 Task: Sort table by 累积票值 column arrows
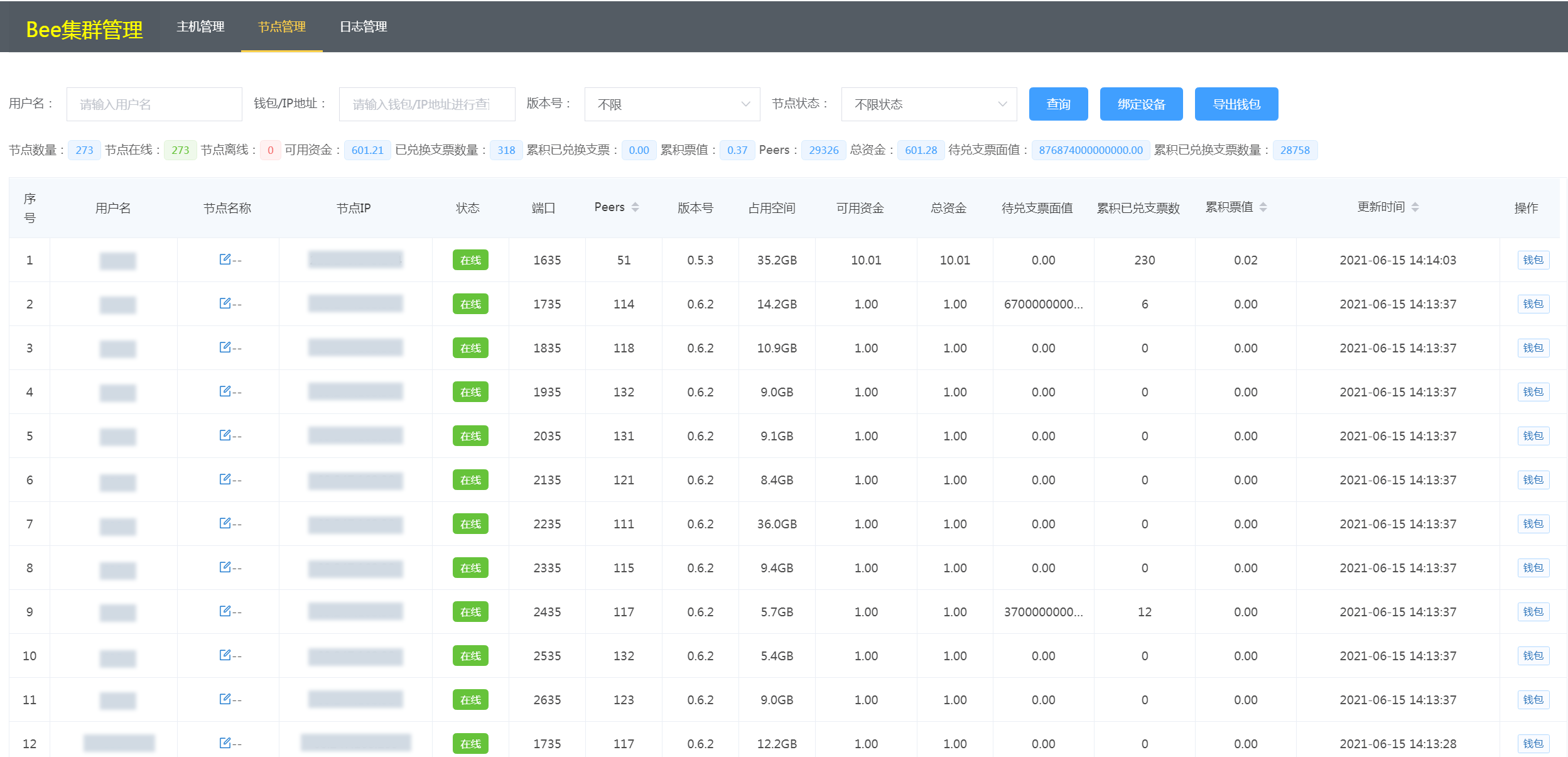pos(1263,207)
